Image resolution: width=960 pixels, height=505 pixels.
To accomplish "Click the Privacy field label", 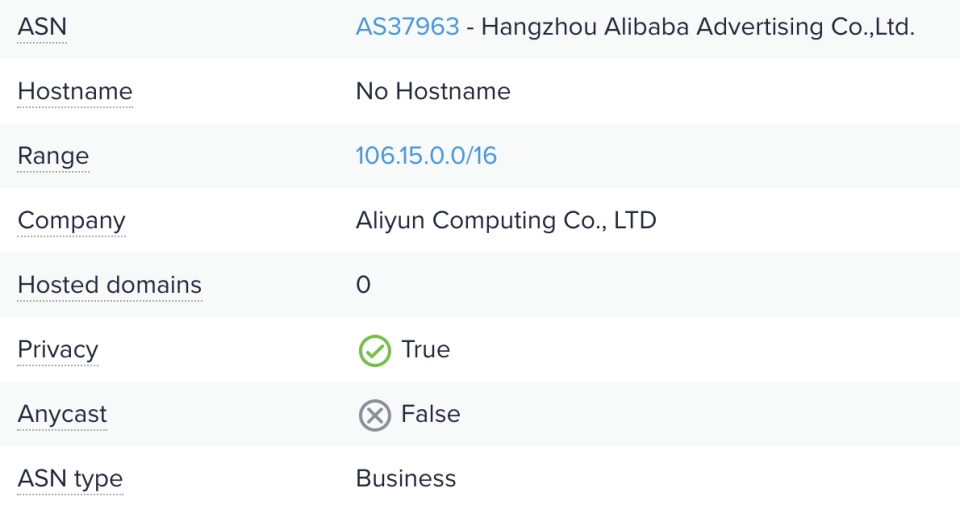I will click(58, 350).
